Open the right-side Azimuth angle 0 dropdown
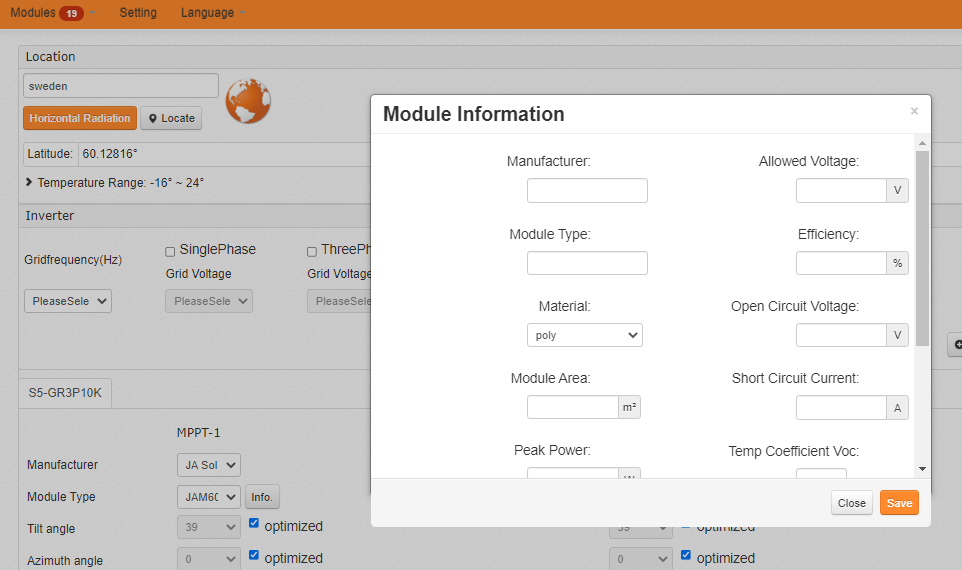 [641, 559]
